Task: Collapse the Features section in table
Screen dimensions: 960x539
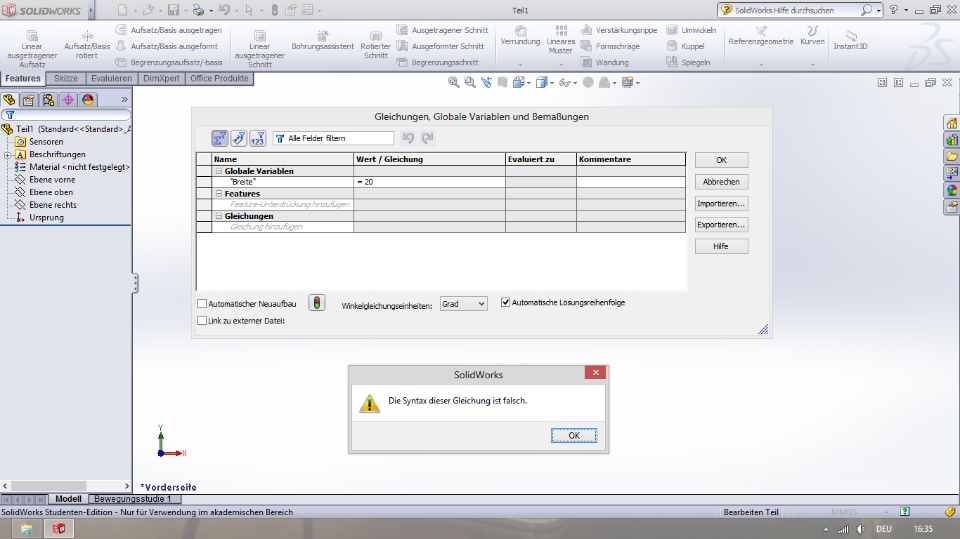Action: [219, 194]
